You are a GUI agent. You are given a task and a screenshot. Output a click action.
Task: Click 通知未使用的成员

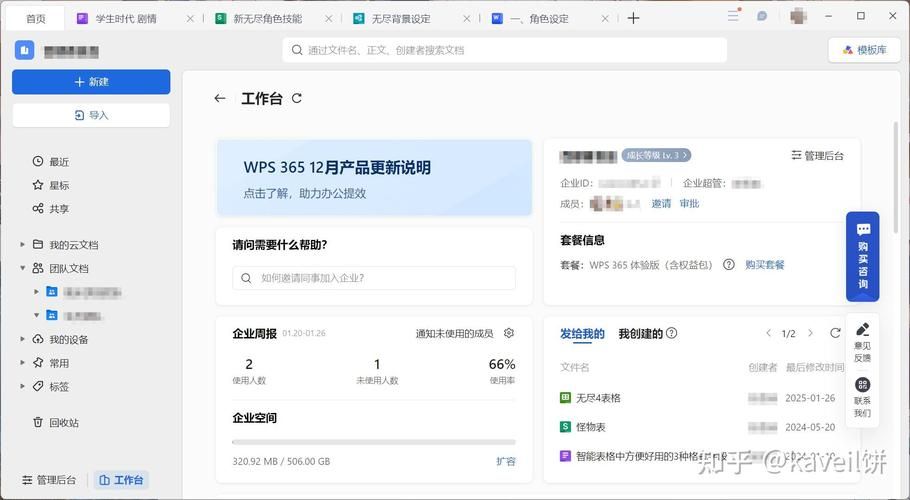(x=454, y=334)
